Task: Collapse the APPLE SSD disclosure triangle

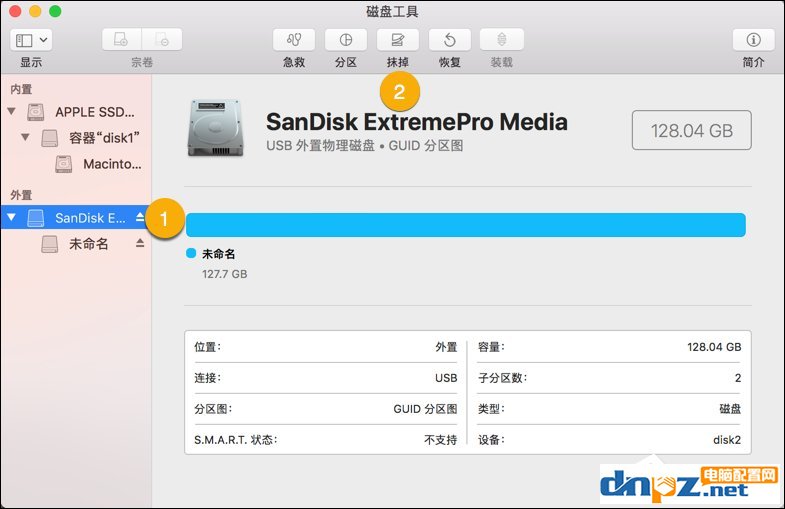Action: pos(12,111)
